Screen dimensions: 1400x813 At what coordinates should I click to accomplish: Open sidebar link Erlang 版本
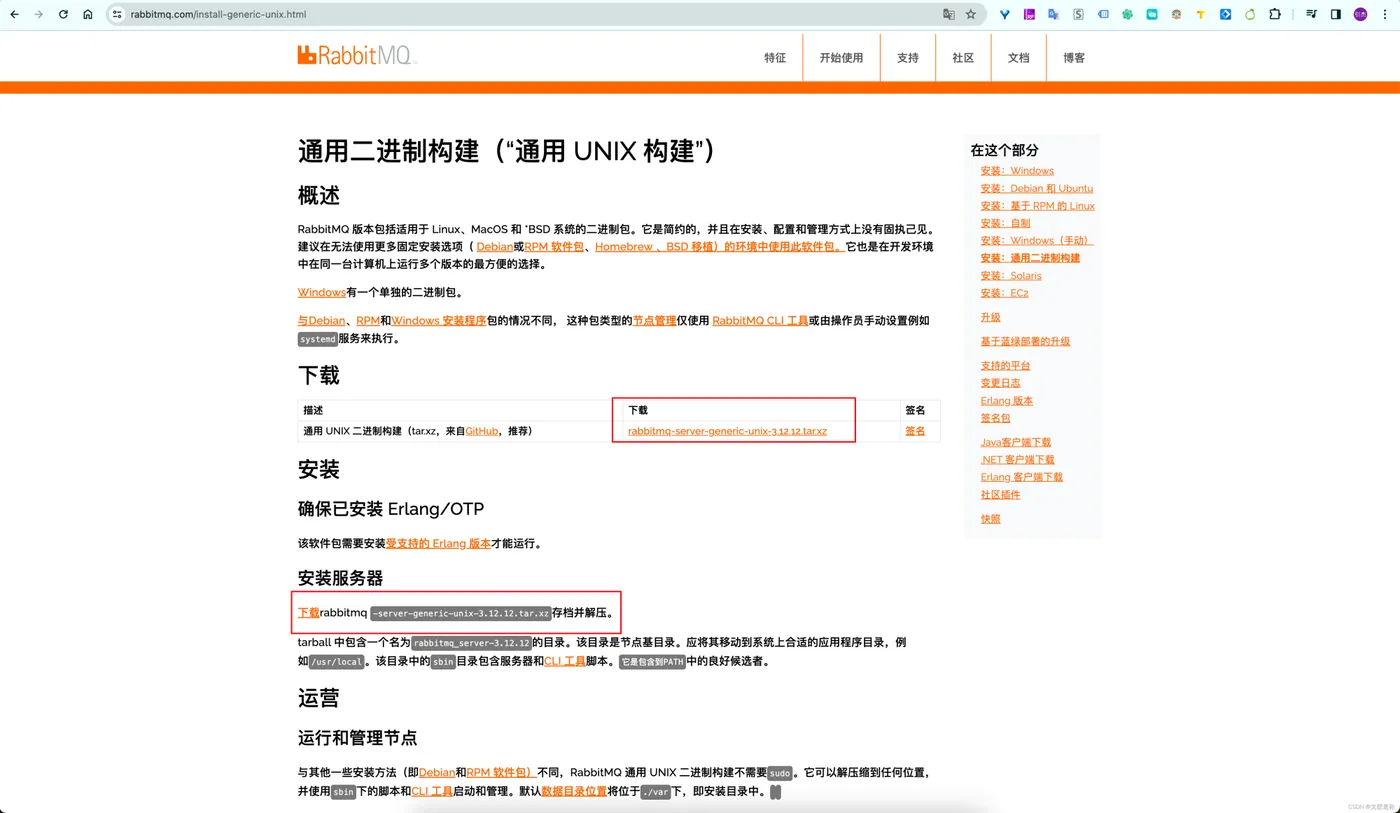(x=1007, y=401)
